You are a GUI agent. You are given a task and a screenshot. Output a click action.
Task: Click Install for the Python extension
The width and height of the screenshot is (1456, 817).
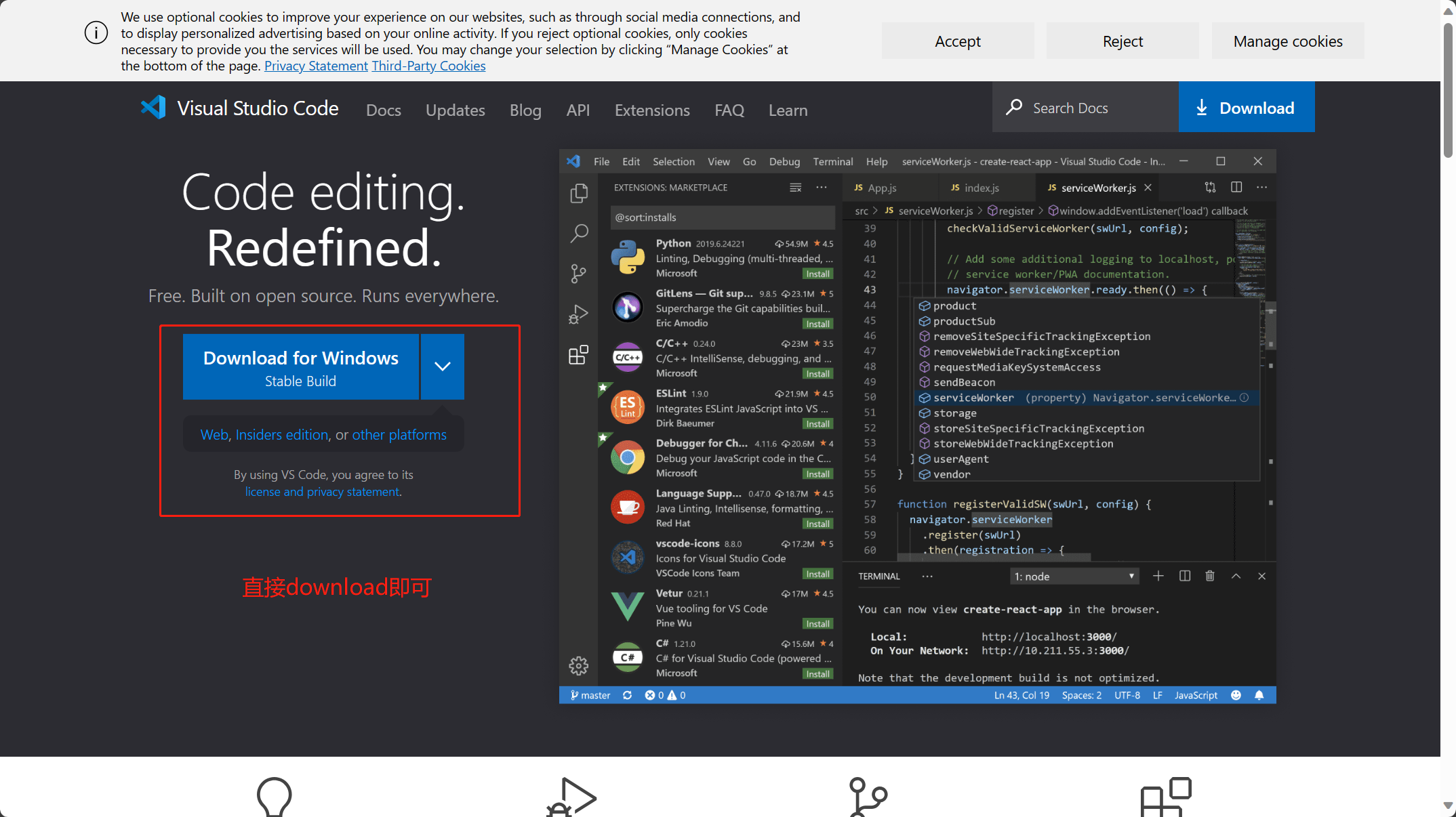(x=817, y=274)
